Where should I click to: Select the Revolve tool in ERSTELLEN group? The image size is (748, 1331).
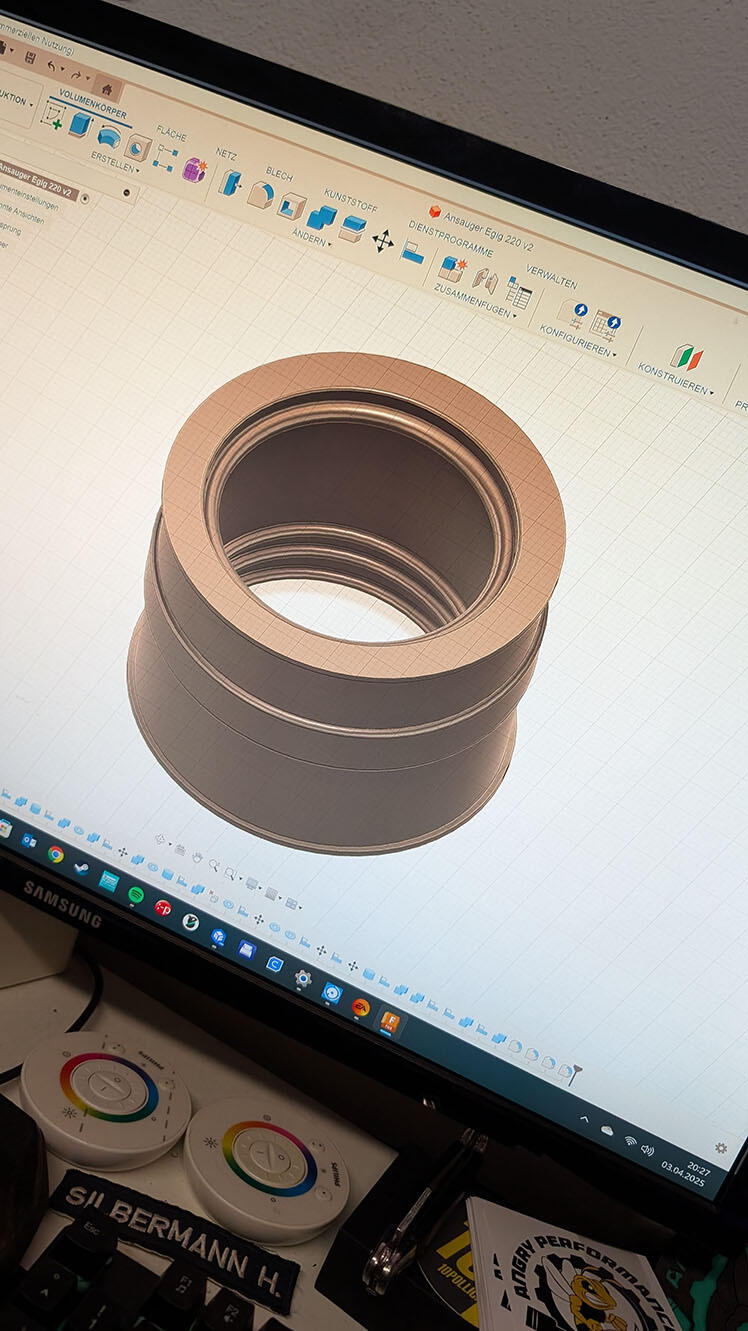point(110,137)
